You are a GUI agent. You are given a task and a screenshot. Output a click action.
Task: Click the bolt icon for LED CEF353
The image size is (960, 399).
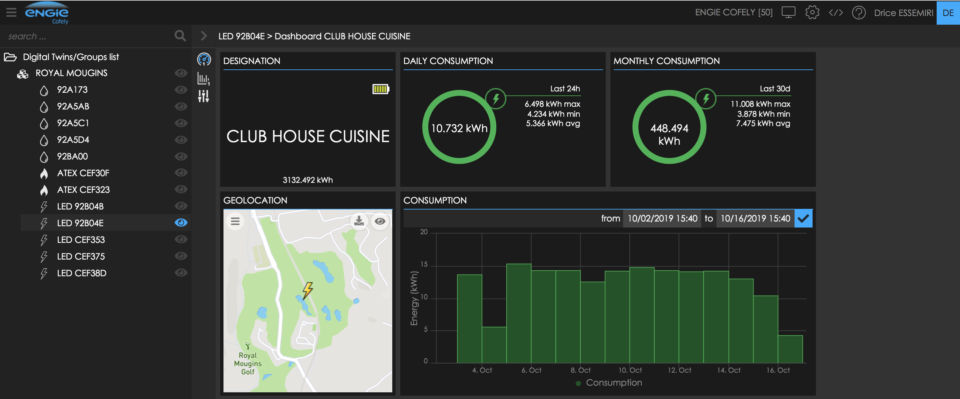[x=43, y=240]
